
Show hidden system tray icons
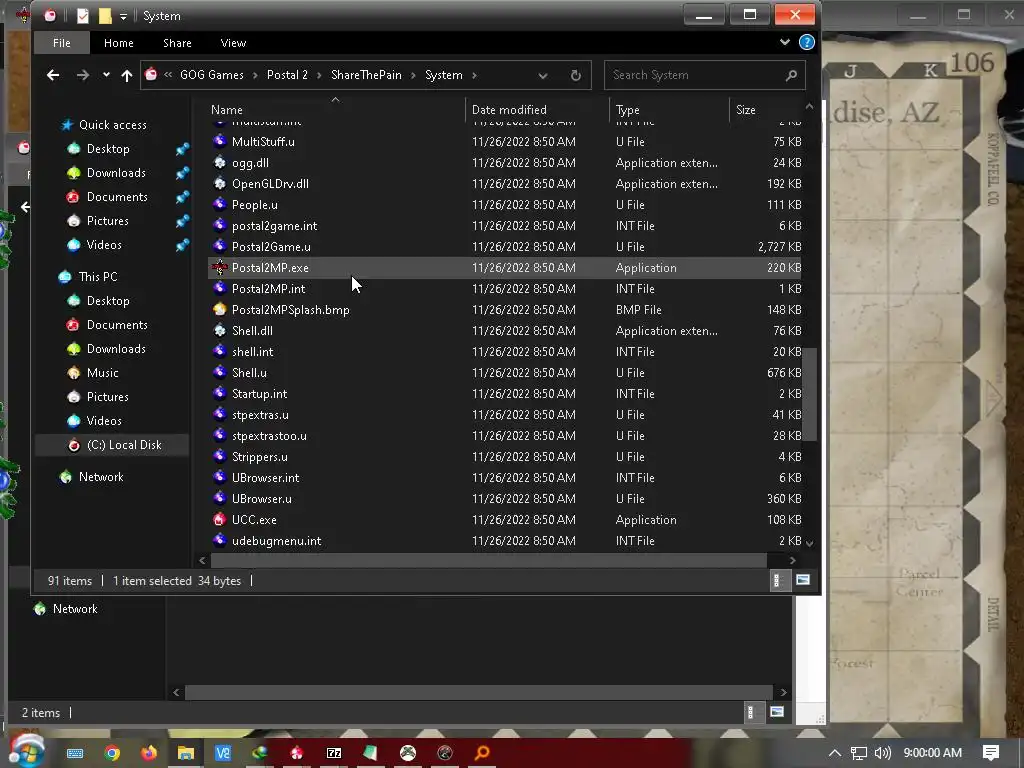click(x=834, y=752)
